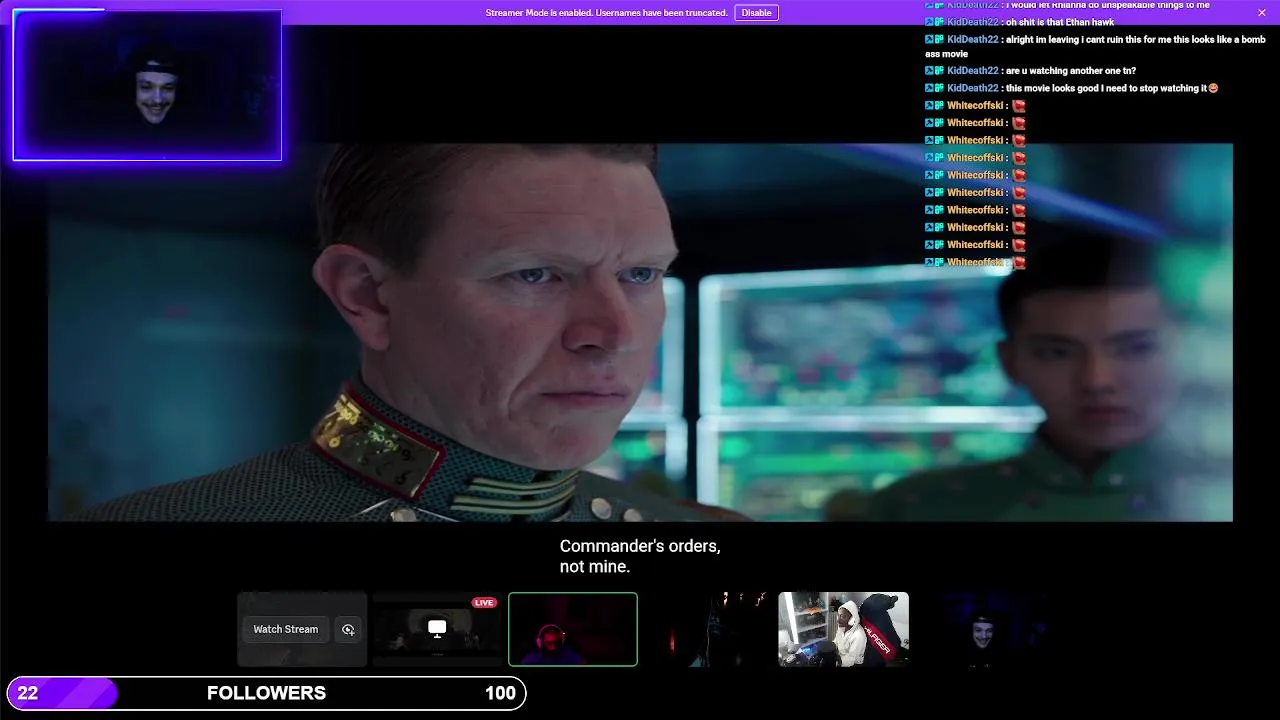Screen dimensions: 1280x720
Task: Open the dark thumbnail after the green-bordered one
Action: point(708,629)
